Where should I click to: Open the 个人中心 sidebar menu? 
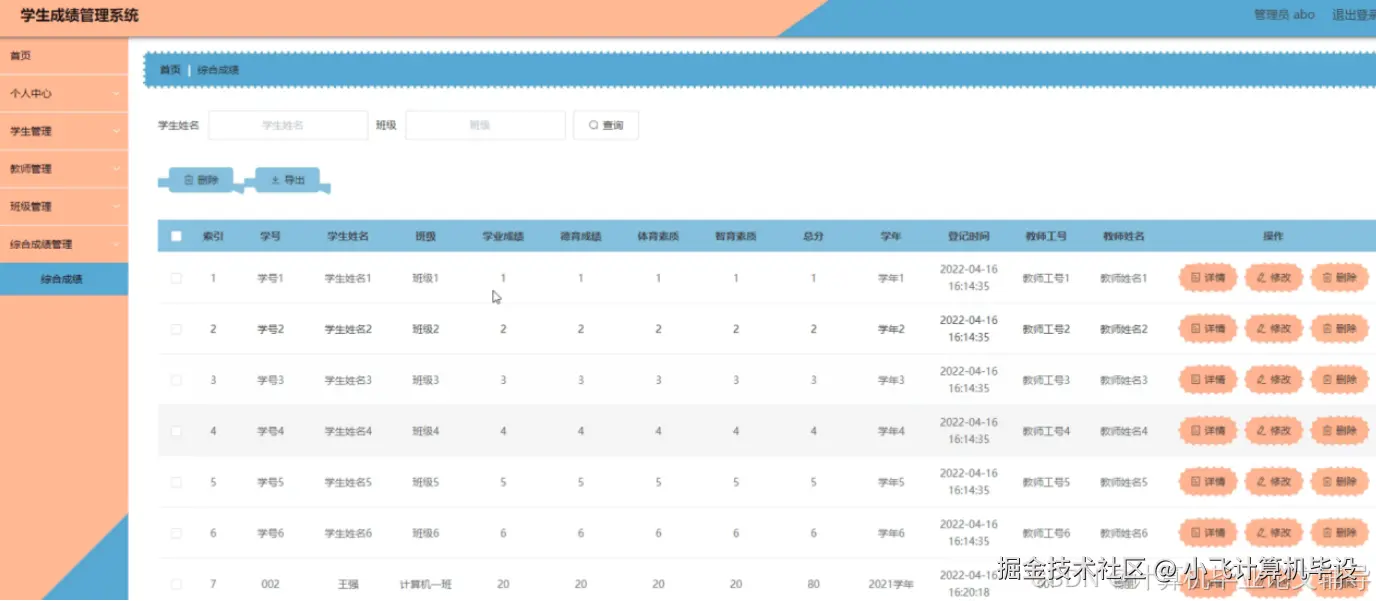point(64,94)
